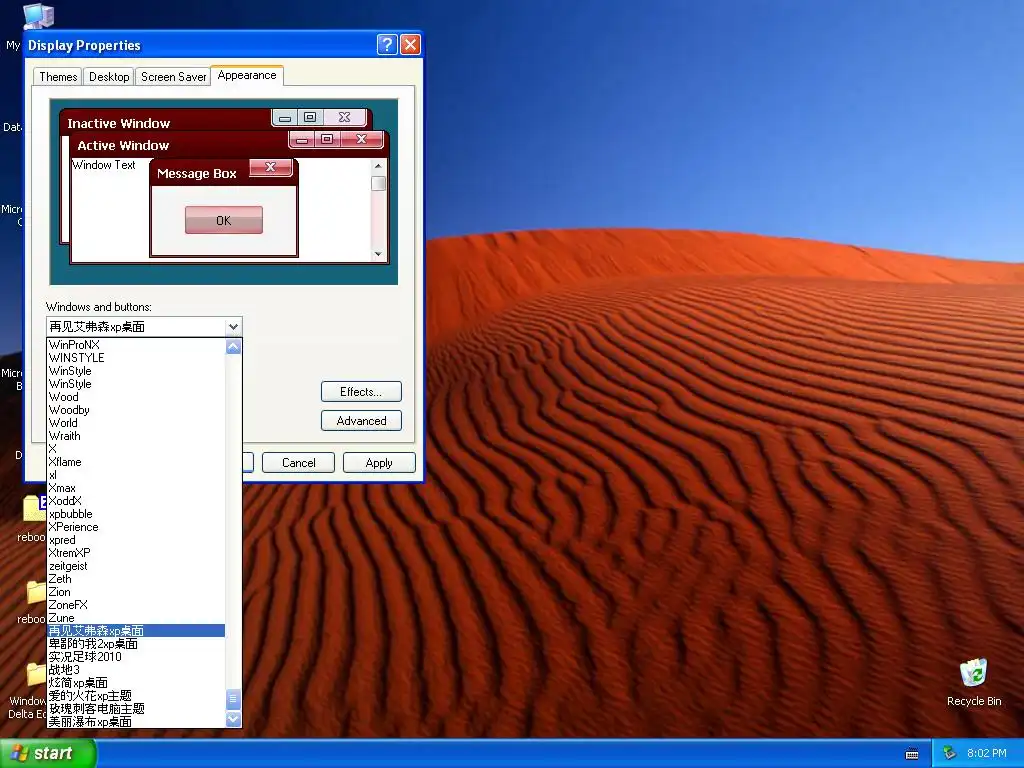Click the 8:02 PM clock
The image size is (1024, 768).
pos(987,754)
